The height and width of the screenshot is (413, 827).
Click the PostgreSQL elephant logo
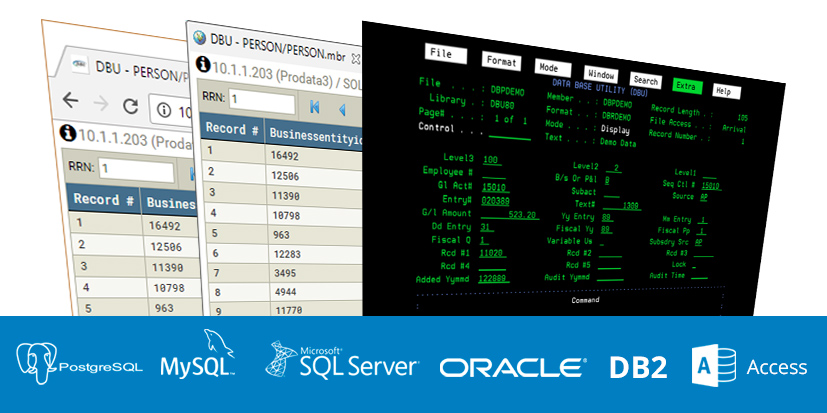coord(36,363)
